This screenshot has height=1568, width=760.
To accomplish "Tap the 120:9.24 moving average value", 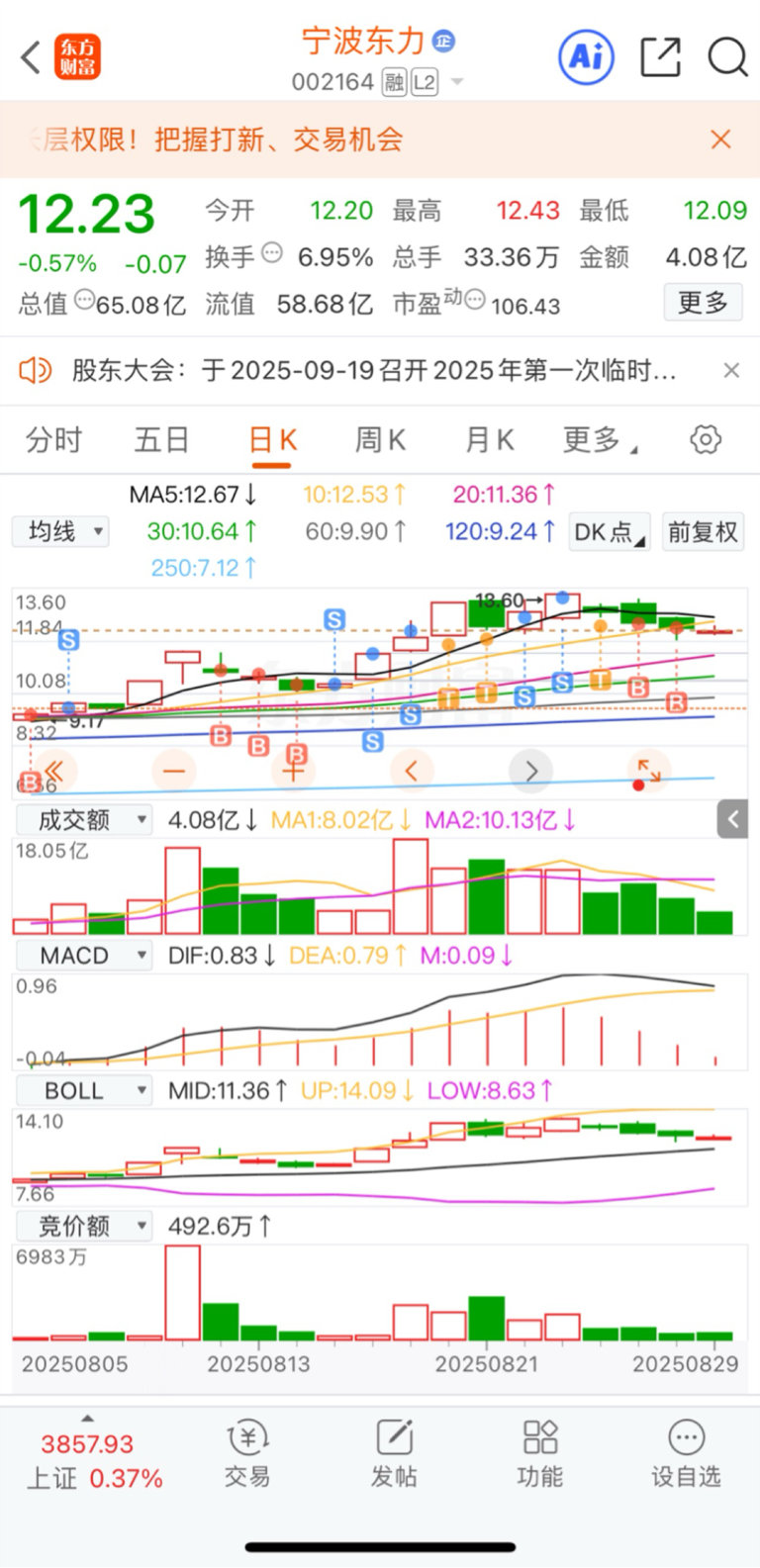I will (x=500, y=531).
